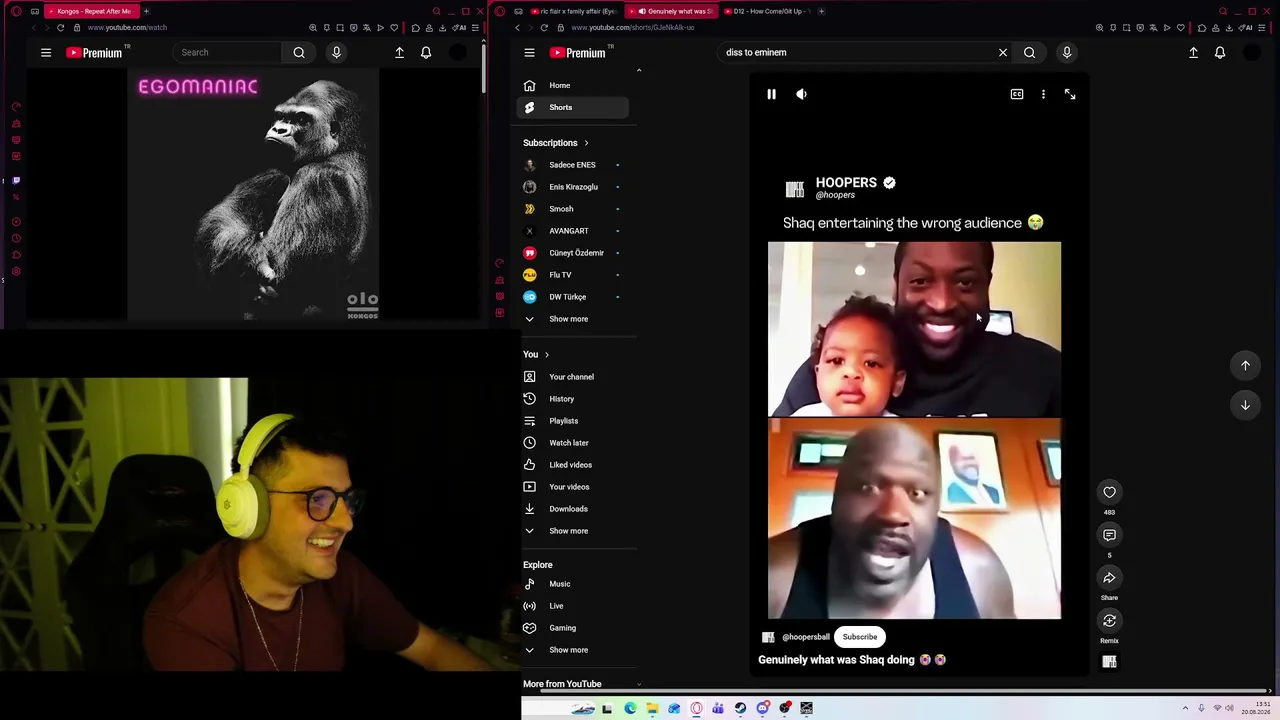Image resolution: width=1280 pixels, height=720 pixels.
Task: Start voice search in right YouTube window
Action: (x=1067, y=52)
